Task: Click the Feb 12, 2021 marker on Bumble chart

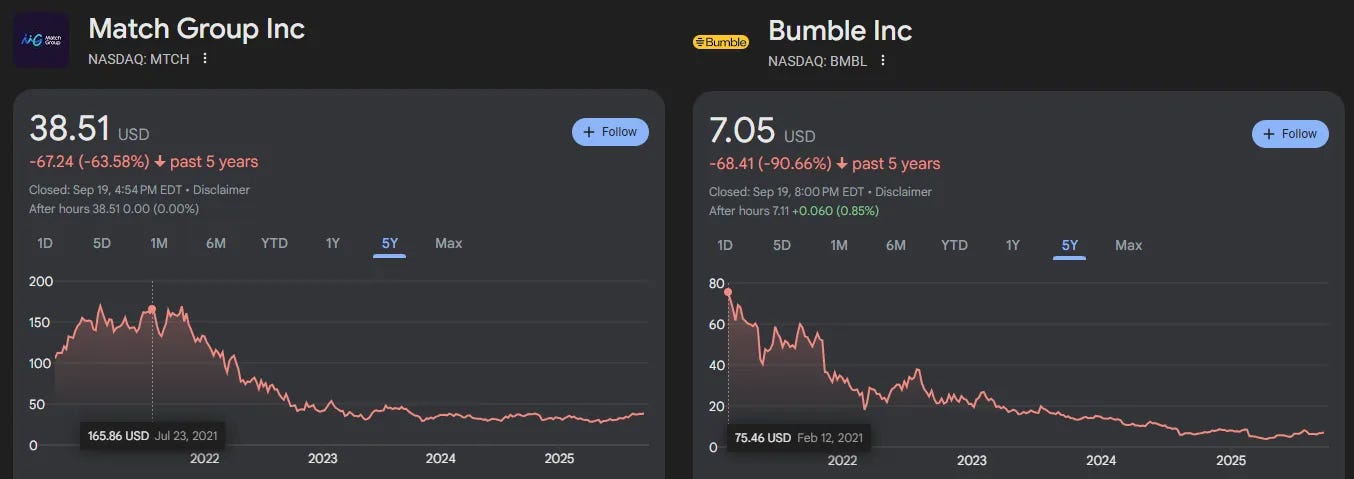Action: pos(729,293)
